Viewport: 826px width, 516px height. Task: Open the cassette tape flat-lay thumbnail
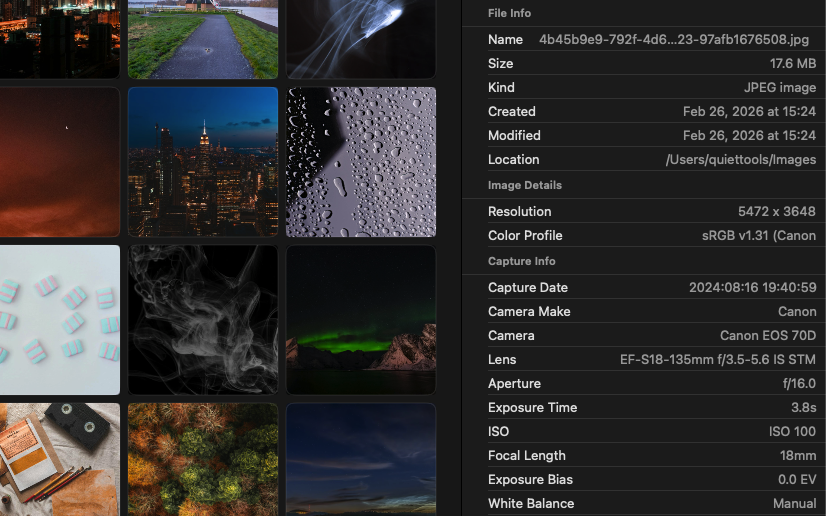click(60, 460)
